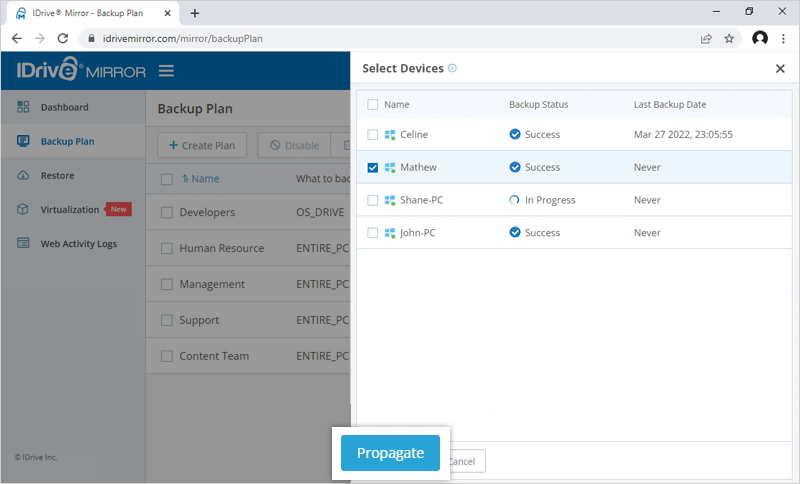The width and height of the screenshot is (800, 484).
Task: Open Chrome's three-dot menu
Action: (x=784, y=38)
